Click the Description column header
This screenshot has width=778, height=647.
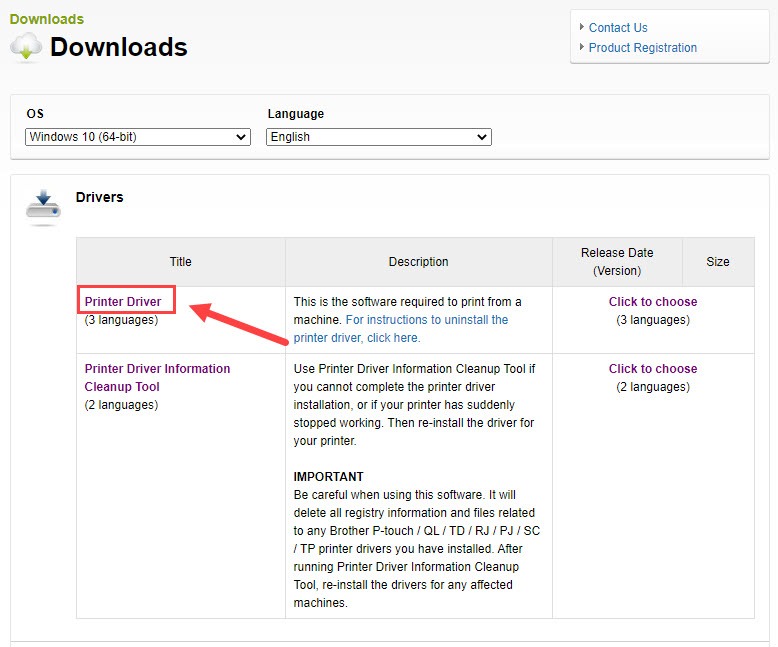coord(418,262)
